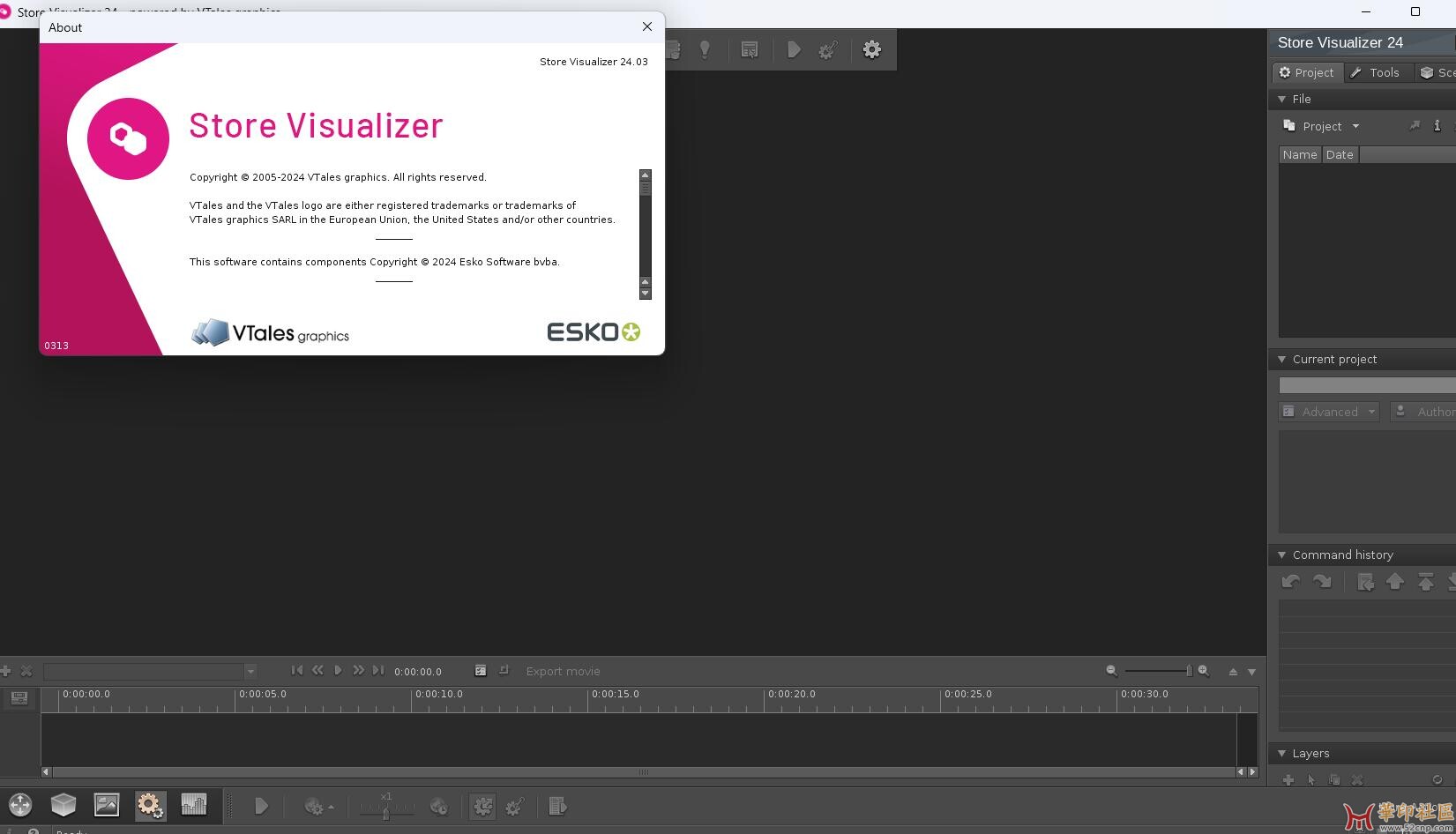
Task: Click the timeline track header icon
Action: click(19, 698)
